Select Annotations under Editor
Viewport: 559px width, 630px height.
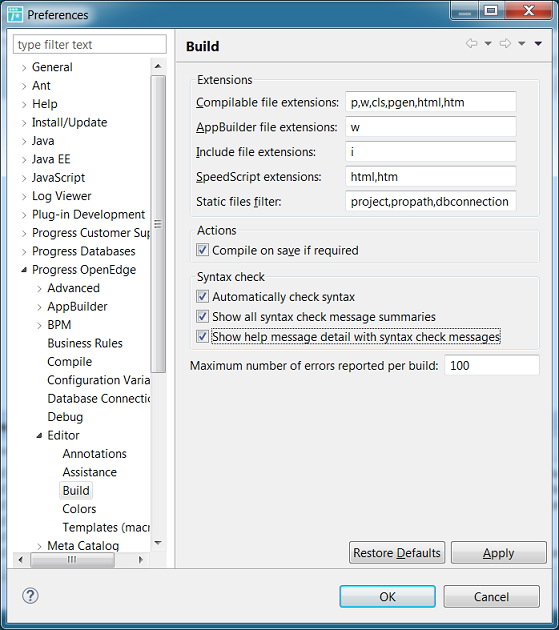click(94, 454)
